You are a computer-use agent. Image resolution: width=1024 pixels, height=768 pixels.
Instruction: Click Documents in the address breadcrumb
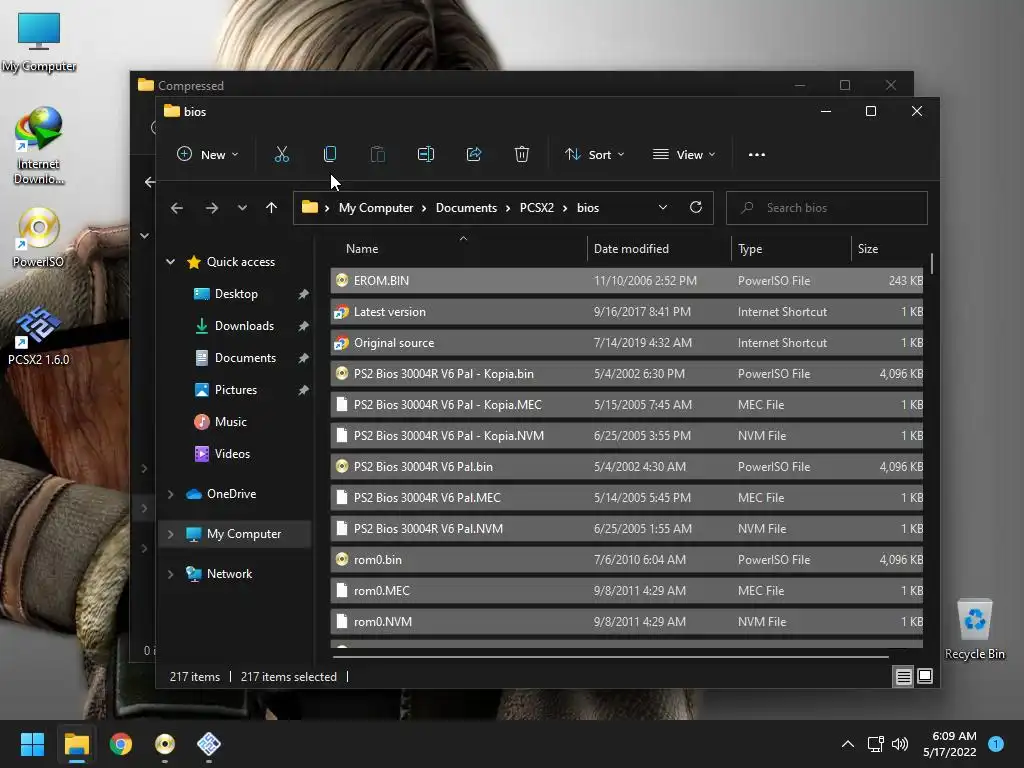point(466,208)
